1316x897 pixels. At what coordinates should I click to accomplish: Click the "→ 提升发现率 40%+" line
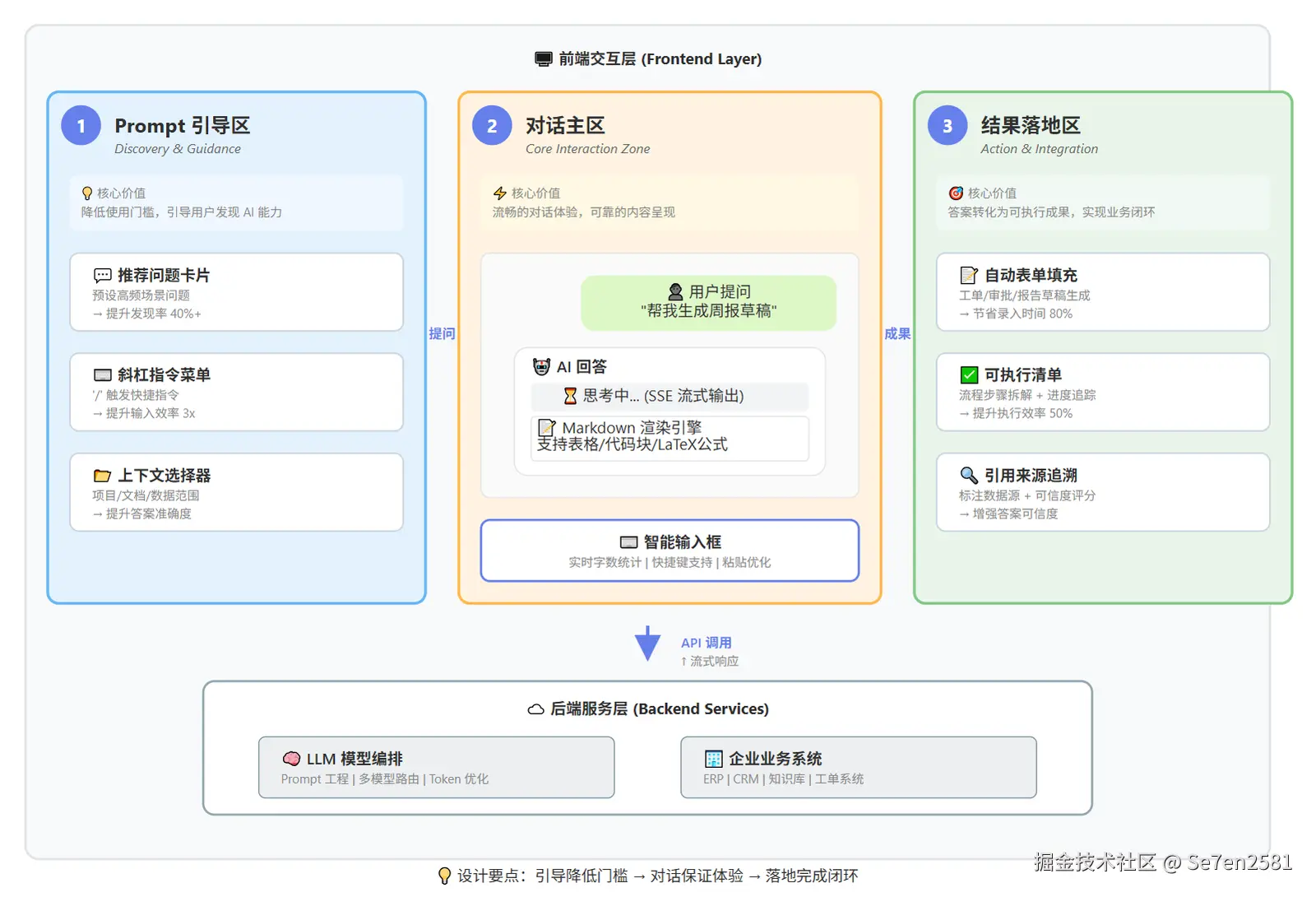click(146, 314)
